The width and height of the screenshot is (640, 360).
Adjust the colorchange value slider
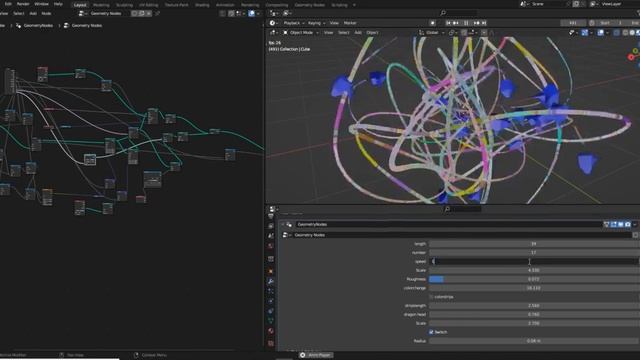[534, 288]
